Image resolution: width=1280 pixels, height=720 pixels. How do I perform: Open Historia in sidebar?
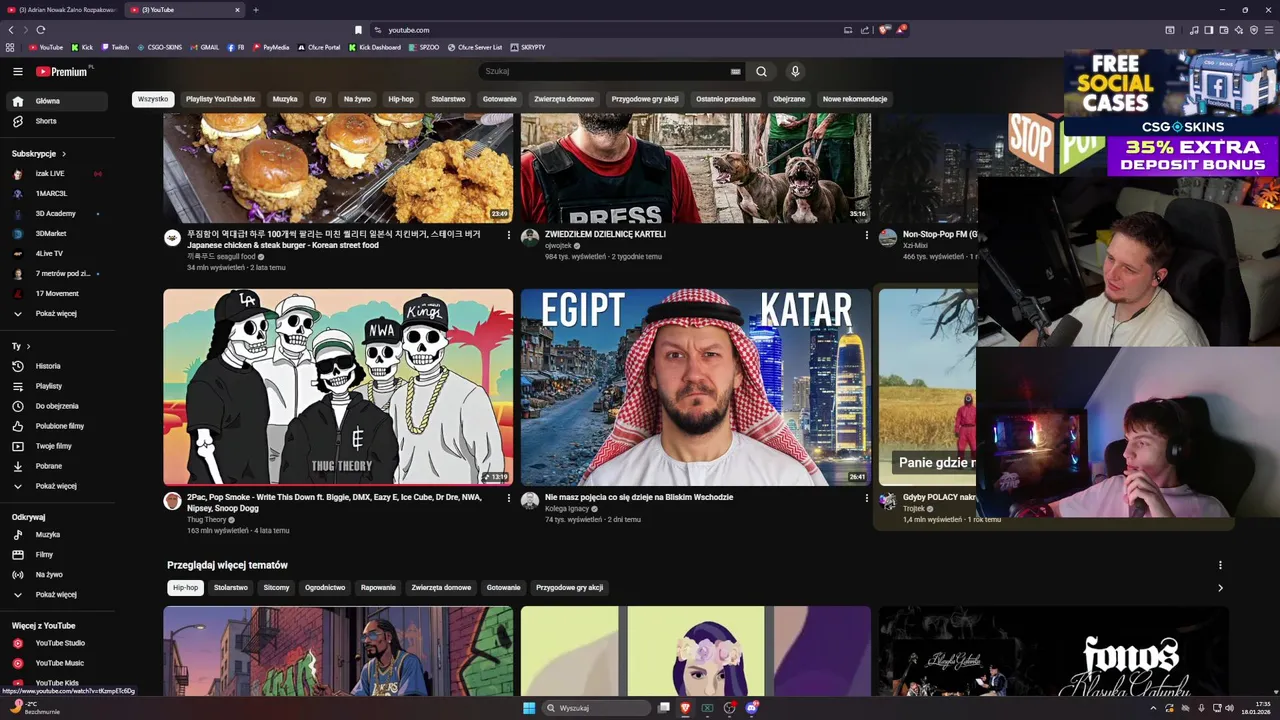56,366
